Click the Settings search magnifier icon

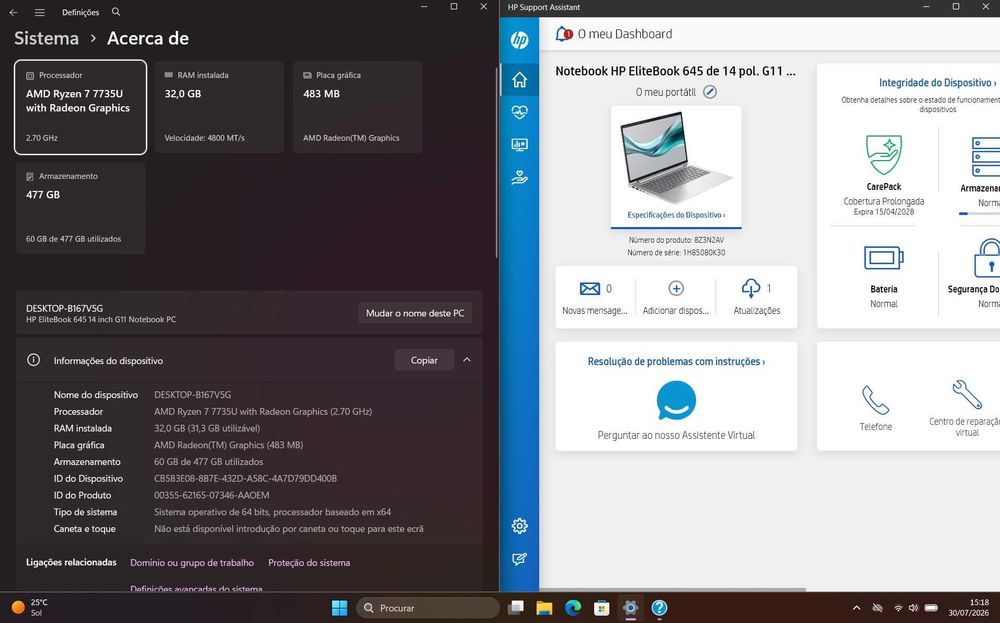[x=115, y=11]
